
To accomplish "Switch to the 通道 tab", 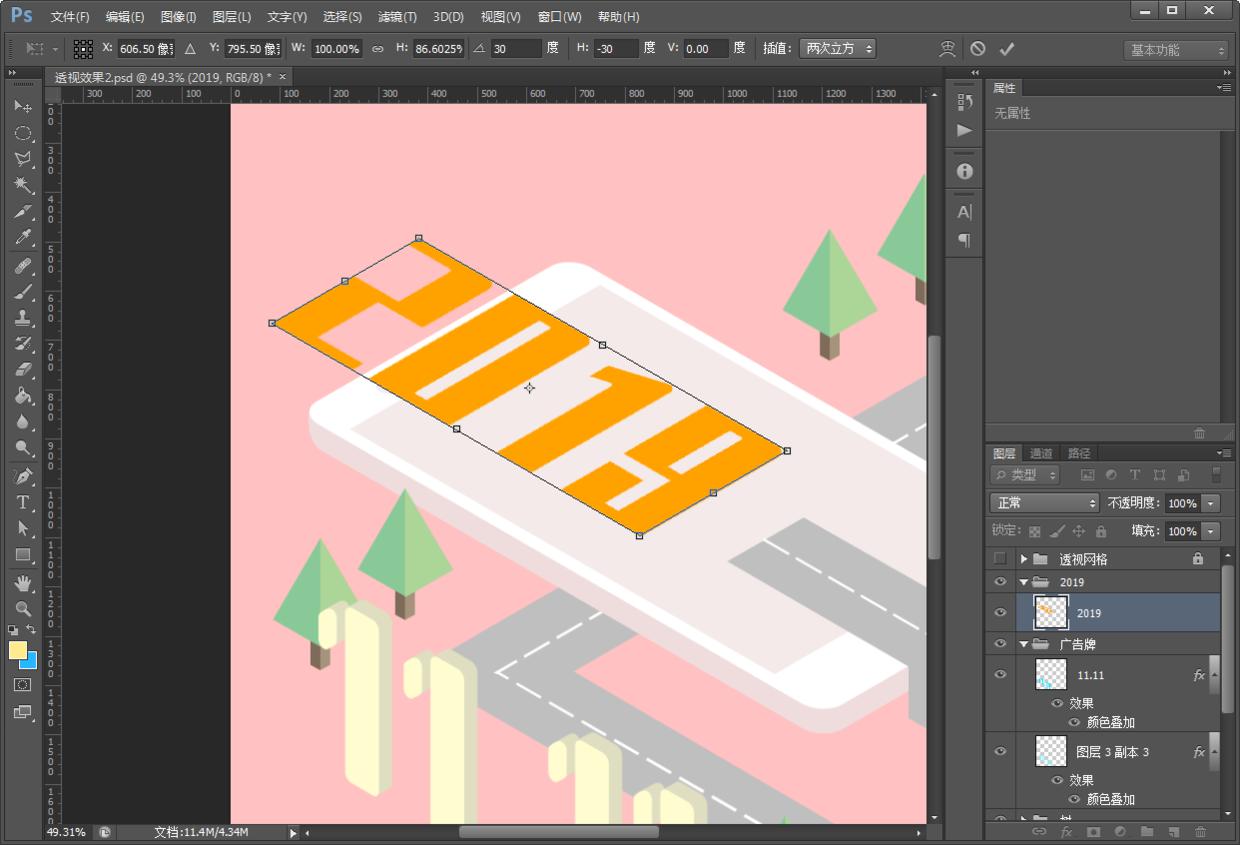I will [x=1041, y=453].
